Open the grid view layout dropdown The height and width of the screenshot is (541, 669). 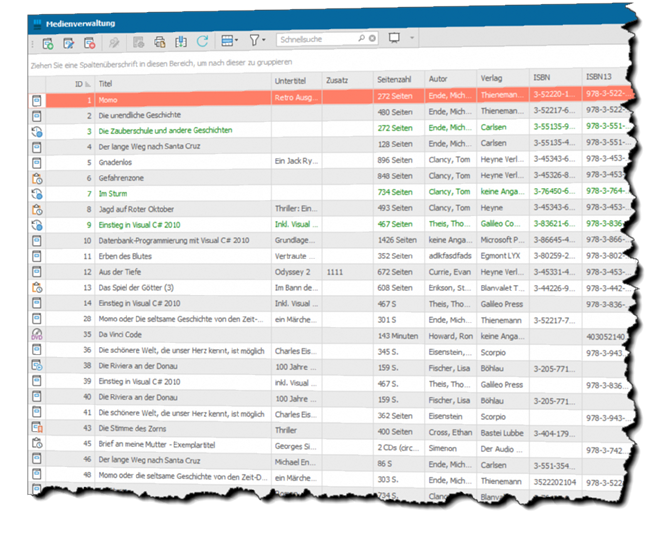click(x=230, y=41)
